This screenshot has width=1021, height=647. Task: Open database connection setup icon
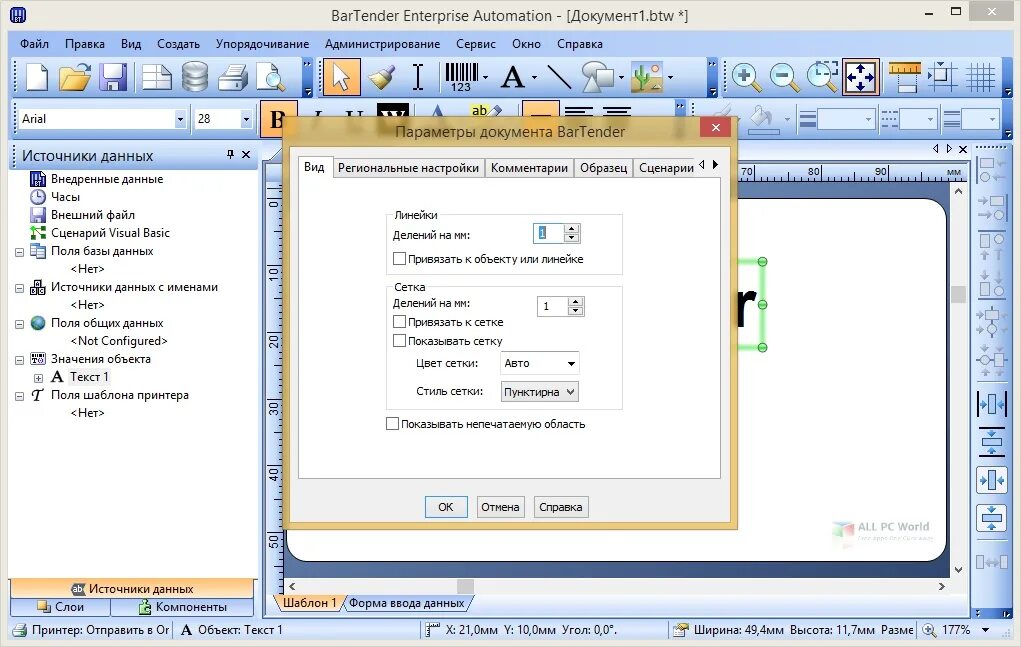coord(195,77)
